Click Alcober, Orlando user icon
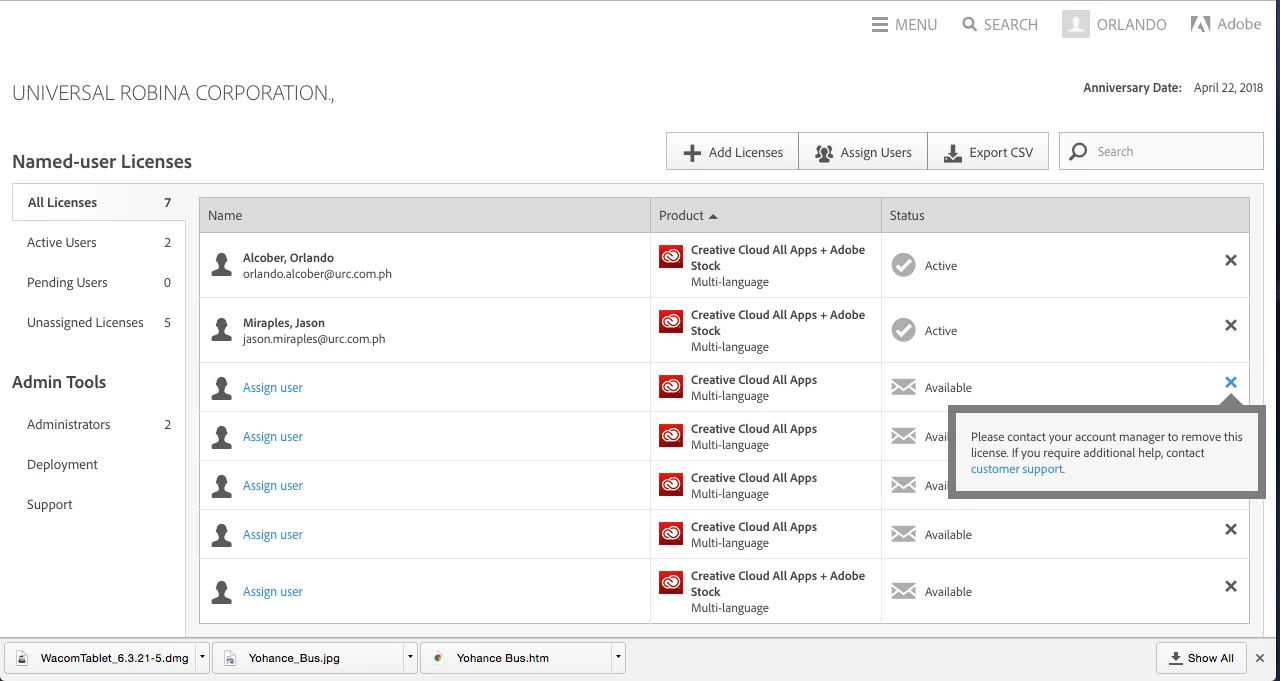Viewport: 1280px width, 681px height. pos(222,265)
